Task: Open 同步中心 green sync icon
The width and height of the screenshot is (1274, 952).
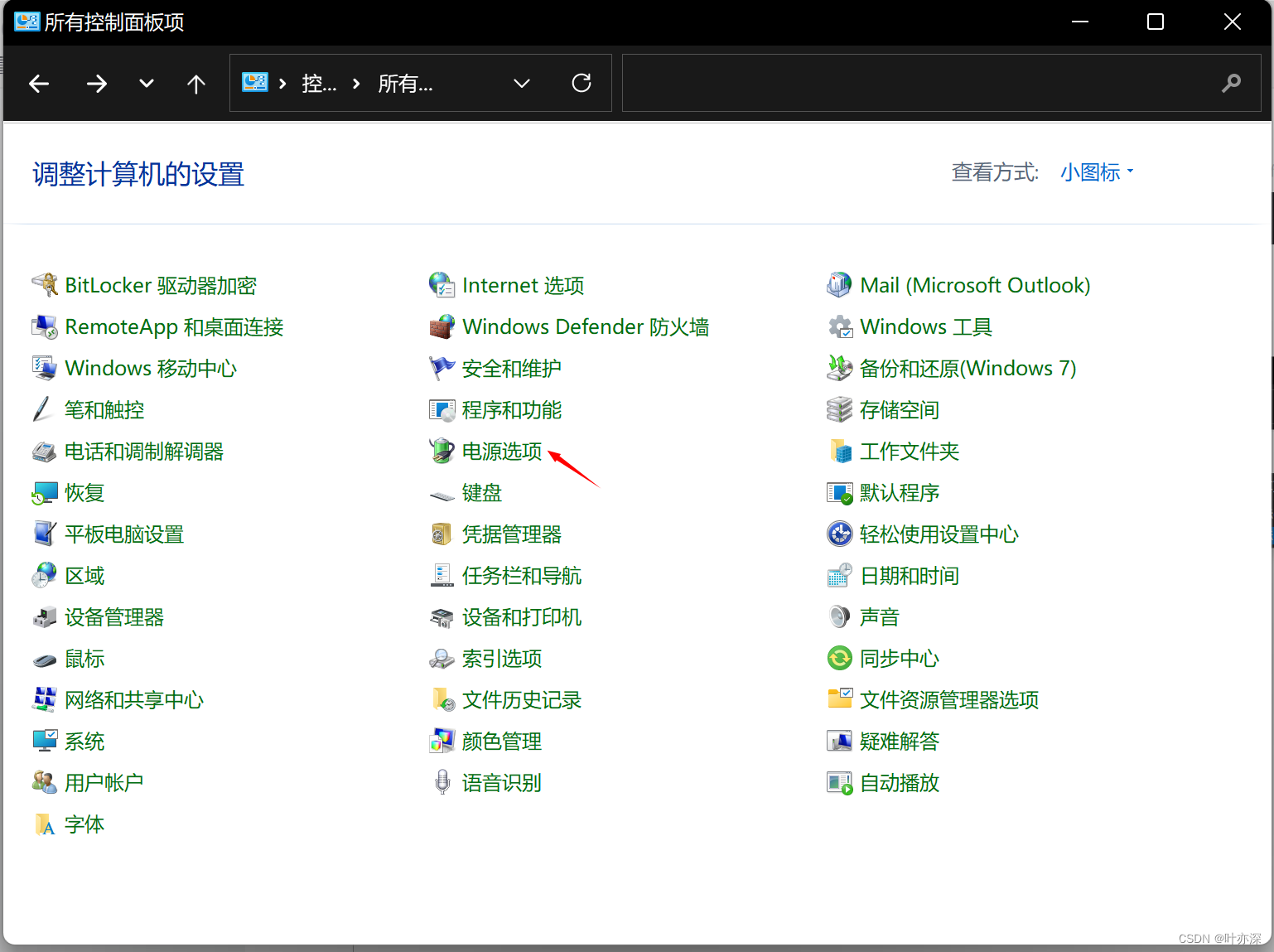Action: pos(839,658)
